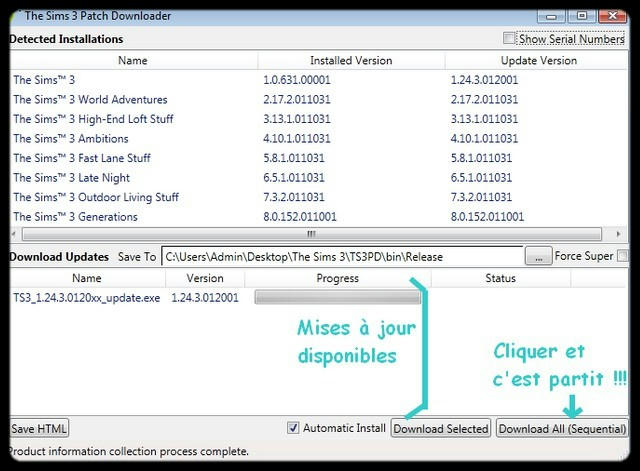This screenshot has height=471, width=640.
Task: Tick the Force Super checkbox
Action: pos(623,256)
